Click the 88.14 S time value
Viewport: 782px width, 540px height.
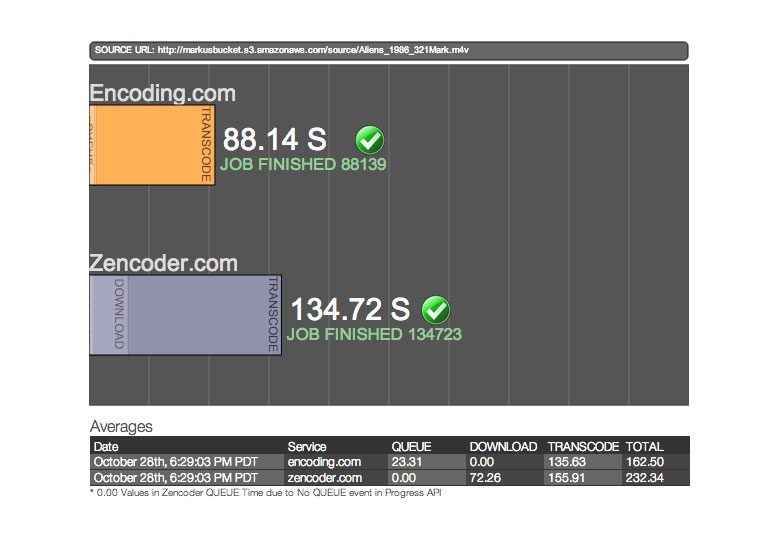(x=275, y=139)
